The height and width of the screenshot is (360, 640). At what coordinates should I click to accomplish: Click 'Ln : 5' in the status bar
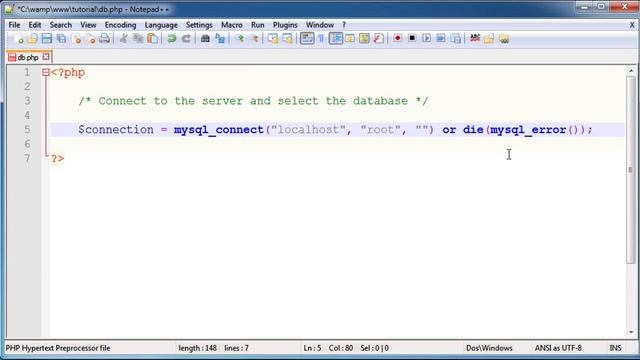[312, 348]
